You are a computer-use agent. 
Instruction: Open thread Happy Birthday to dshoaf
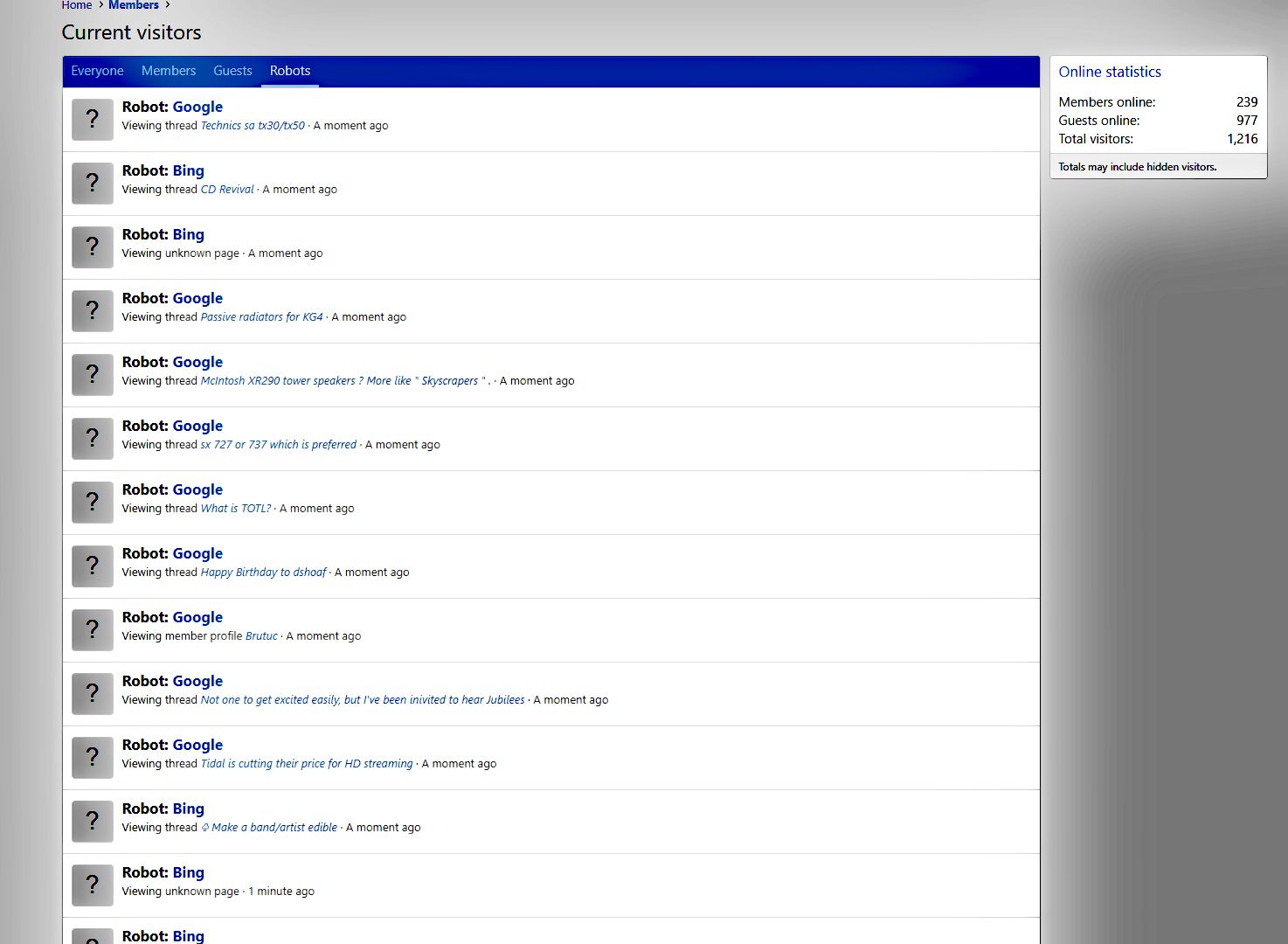click(263, 573)
